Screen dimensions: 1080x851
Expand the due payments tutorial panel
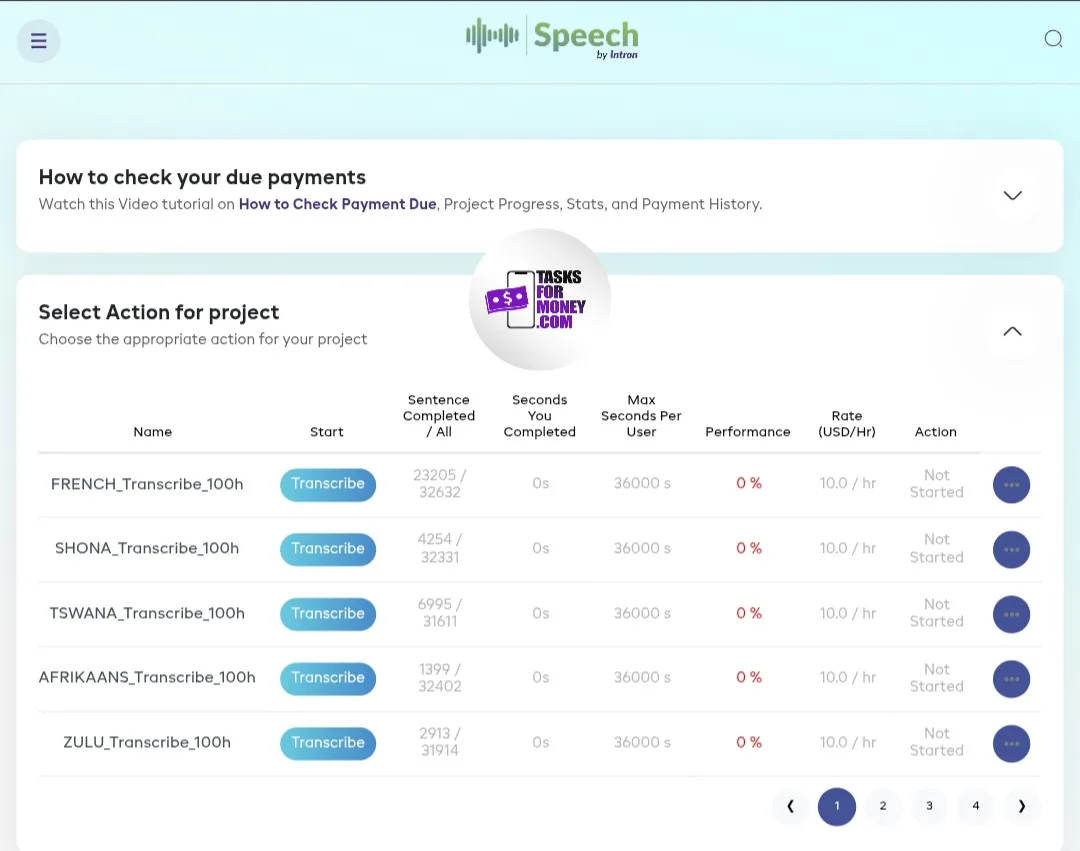coord(1012,196)
